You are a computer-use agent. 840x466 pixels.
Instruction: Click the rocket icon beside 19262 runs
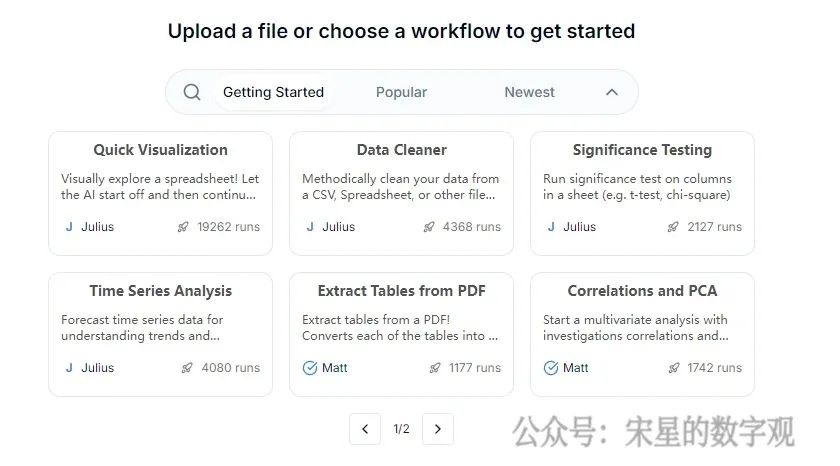183,227
